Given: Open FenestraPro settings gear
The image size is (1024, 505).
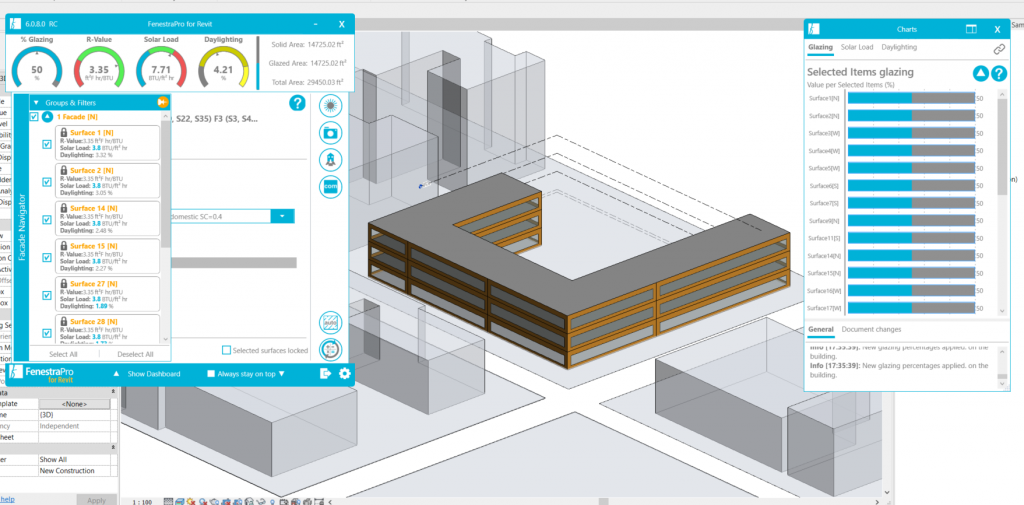Looking at the screenshot, I should pyautogui.click(x=344, y=374).
